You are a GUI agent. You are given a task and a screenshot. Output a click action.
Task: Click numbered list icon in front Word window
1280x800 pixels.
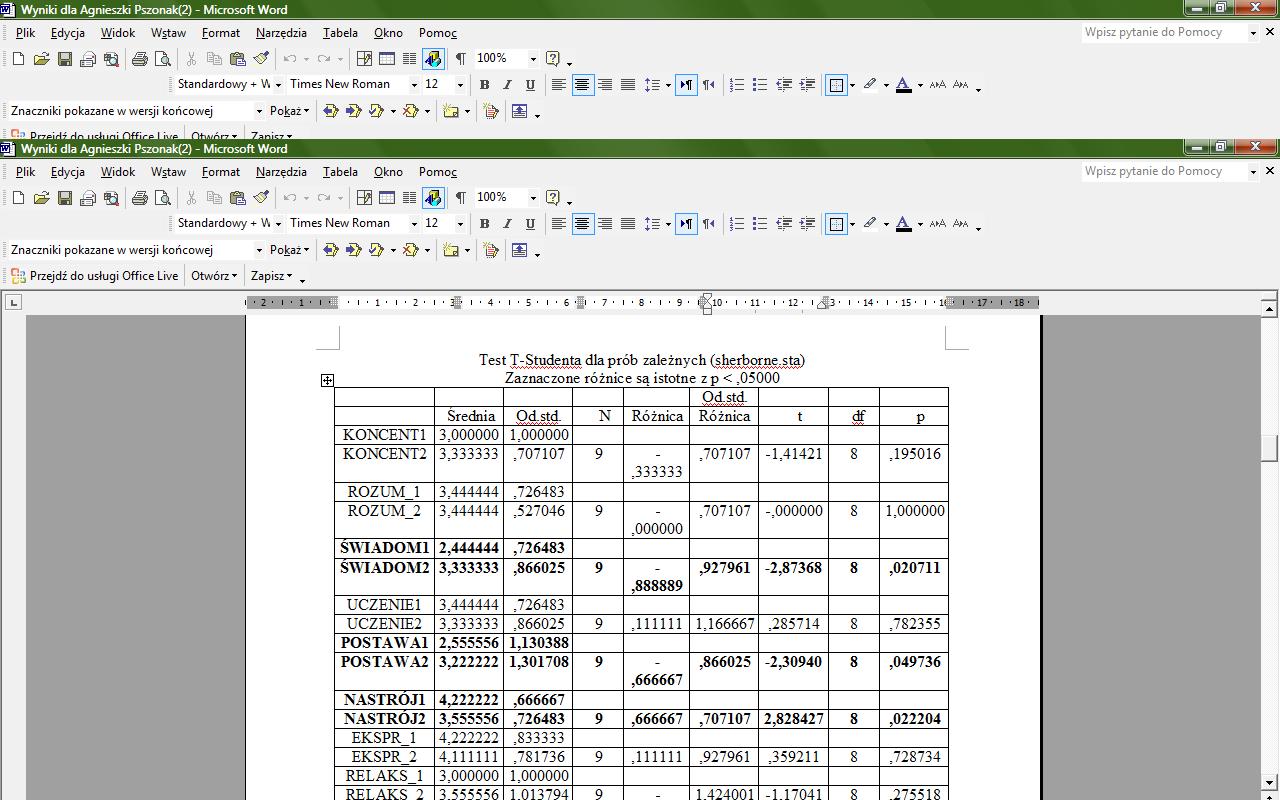(x=737, y=224)
